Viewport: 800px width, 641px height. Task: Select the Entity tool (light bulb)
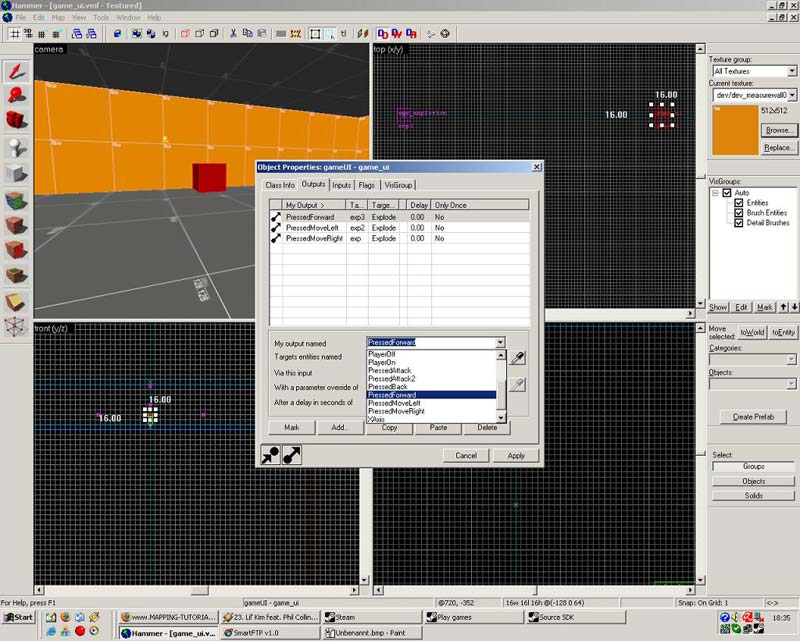click(x=16, y=148)
